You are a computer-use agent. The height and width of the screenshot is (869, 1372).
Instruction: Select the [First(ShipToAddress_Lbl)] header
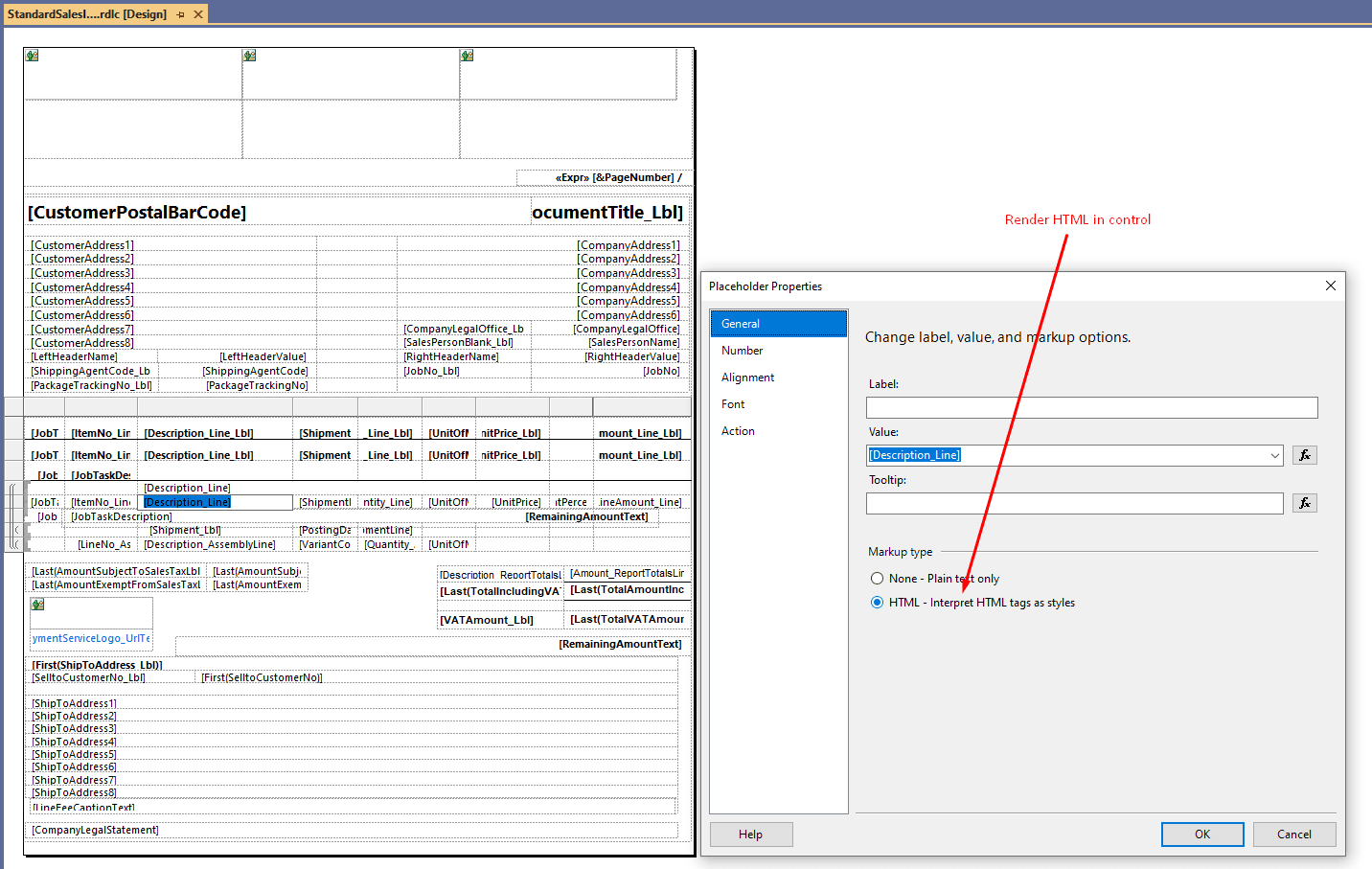[97, 664]
